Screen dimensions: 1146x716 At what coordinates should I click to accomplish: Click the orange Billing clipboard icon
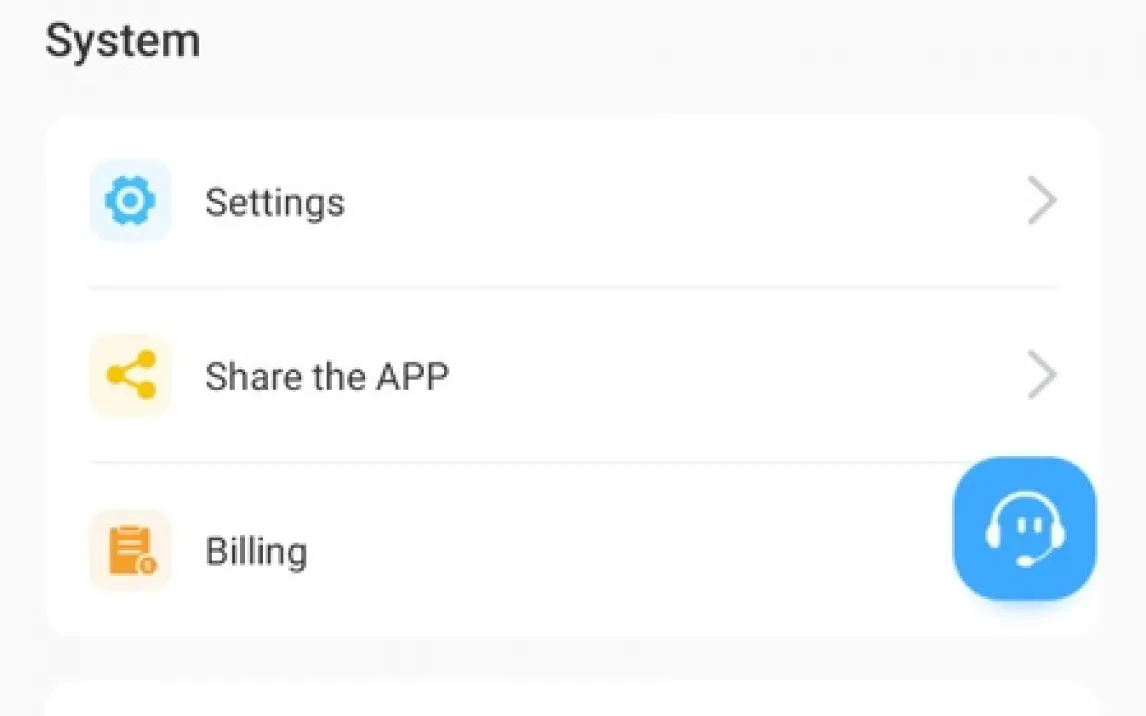point(130,551)
